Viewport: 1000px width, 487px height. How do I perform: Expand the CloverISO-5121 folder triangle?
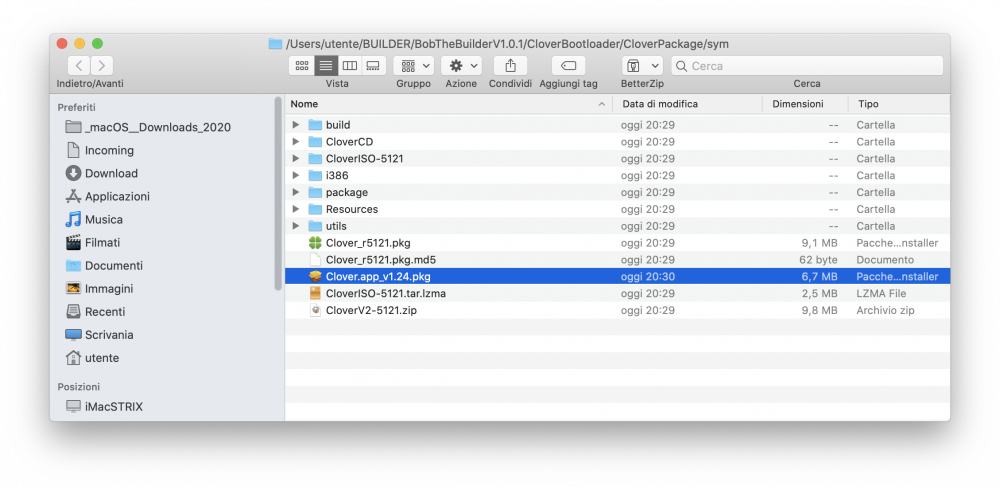click(295, 159)
